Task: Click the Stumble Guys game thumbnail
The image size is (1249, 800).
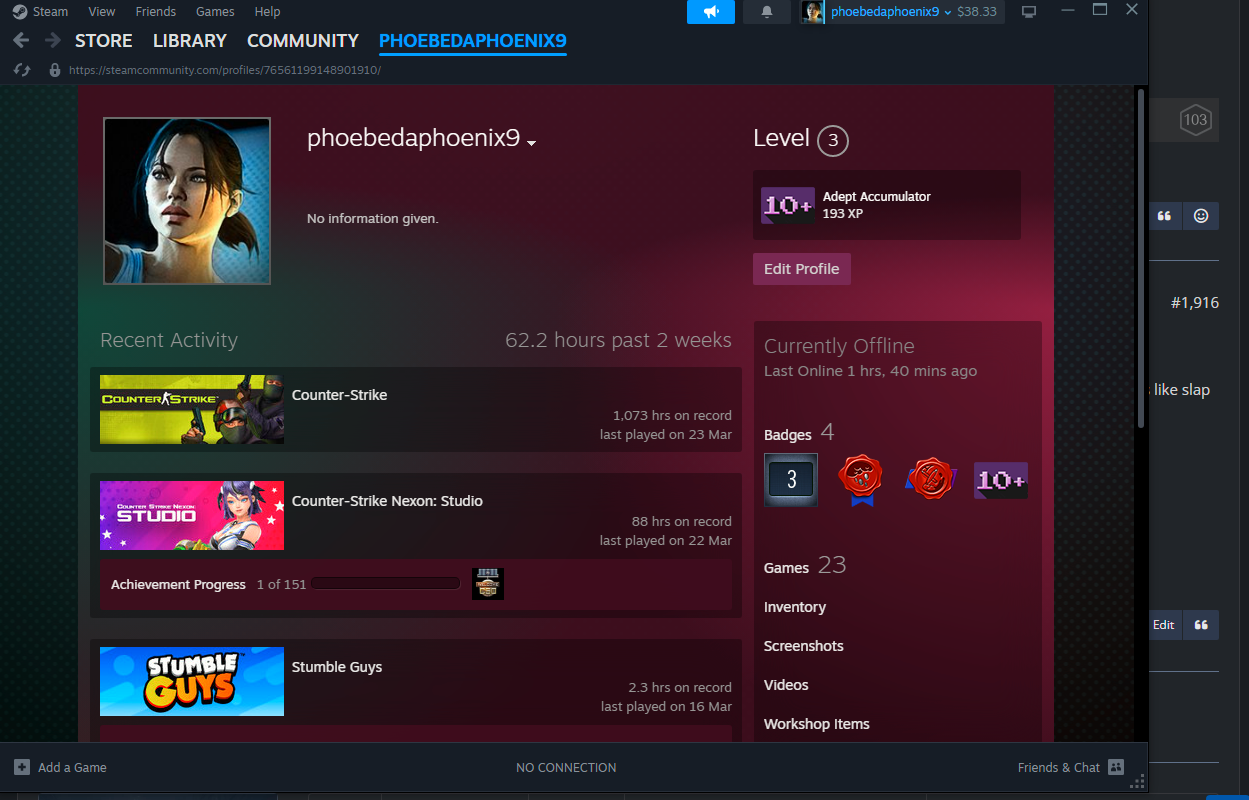Action: click(192, 681)
